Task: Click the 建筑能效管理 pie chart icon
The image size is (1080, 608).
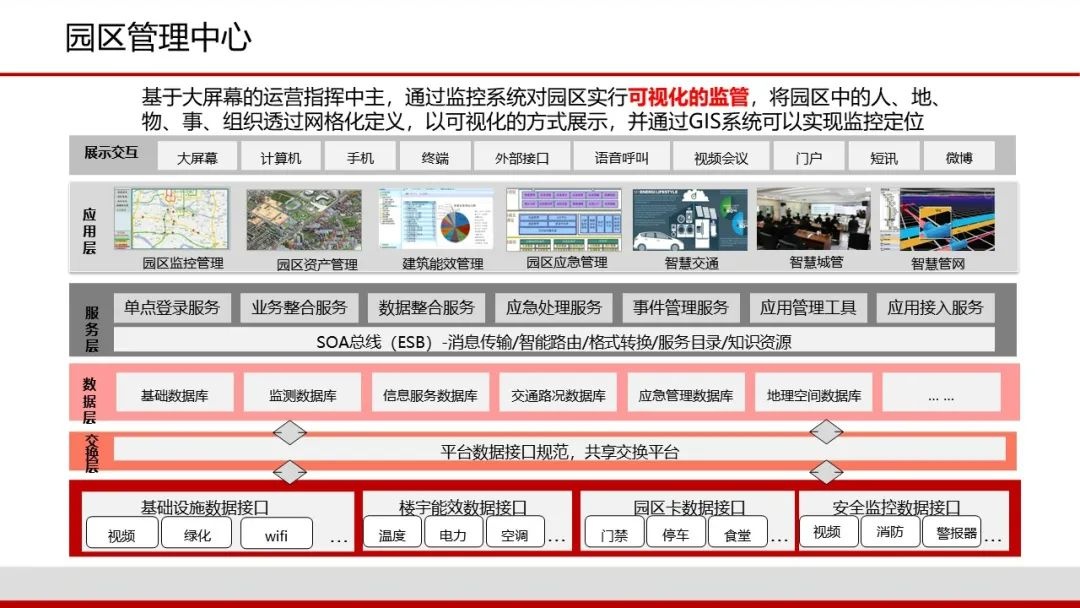Action: pyautogui.click(x=437, y=218)
